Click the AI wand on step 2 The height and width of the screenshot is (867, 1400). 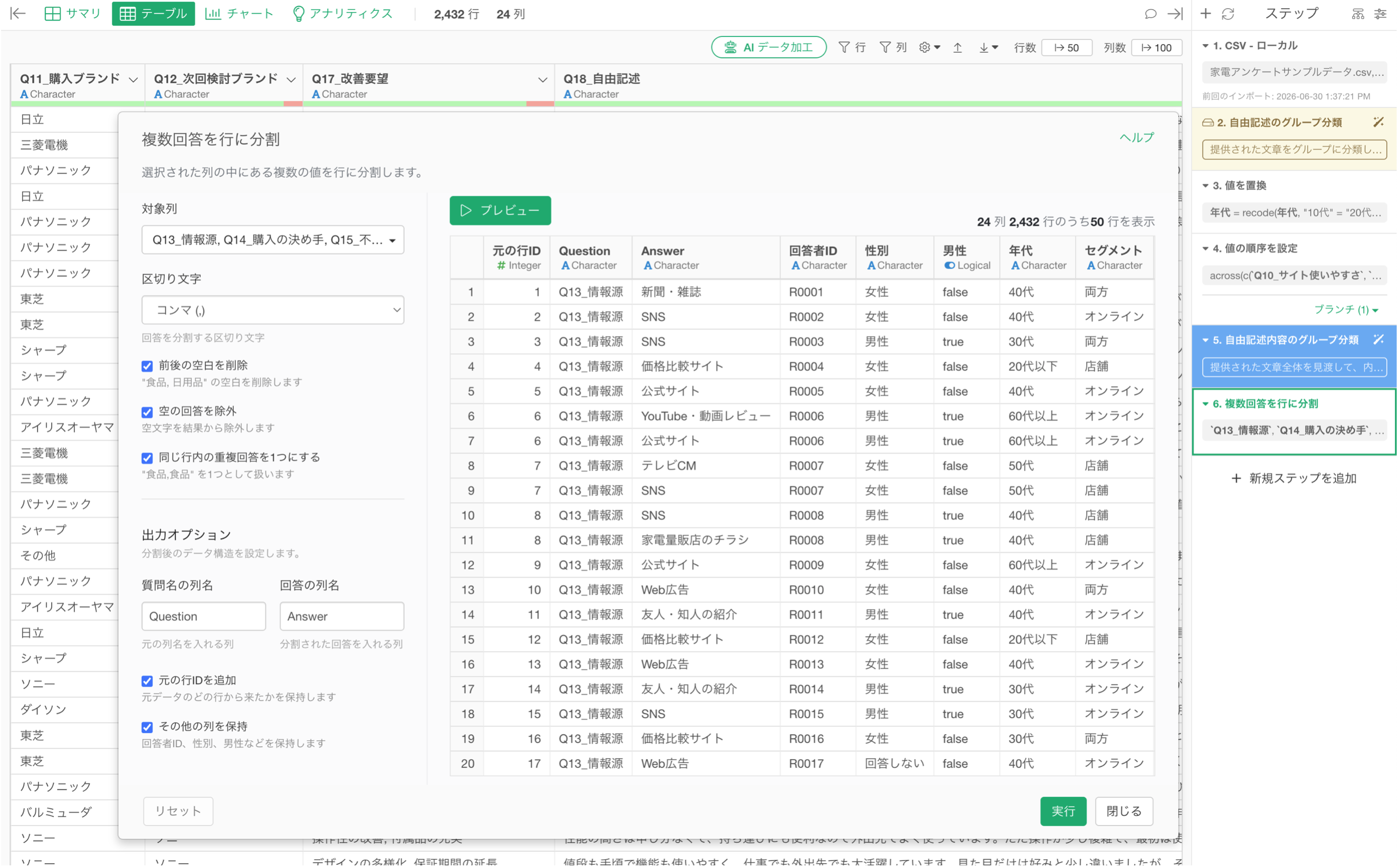coord(1379,122)
